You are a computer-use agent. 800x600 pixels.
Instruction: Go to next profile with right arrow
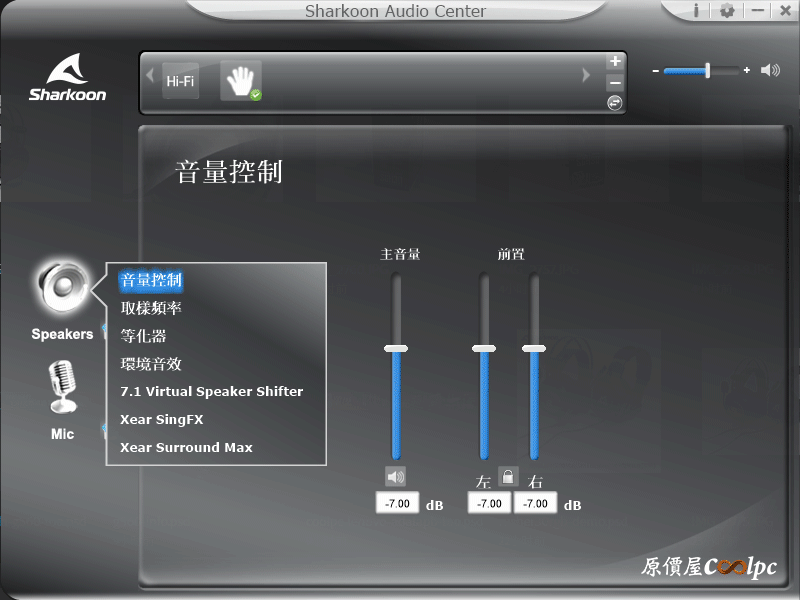point(586,76)
